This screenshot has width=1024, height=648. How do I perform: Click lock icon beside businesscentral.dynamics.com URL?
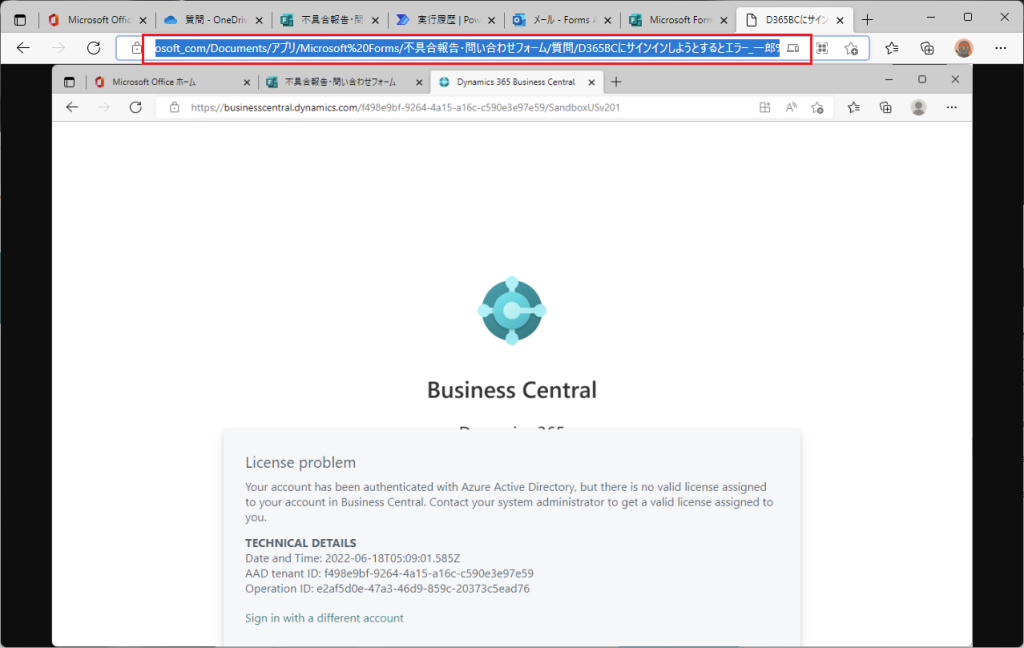[174, 107]
